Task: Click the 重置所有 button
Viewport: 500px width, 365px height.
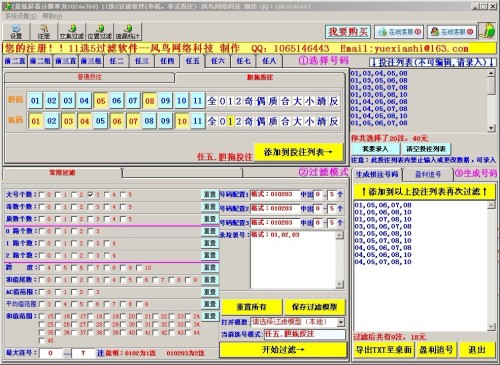Action: [x=251, y=307]
